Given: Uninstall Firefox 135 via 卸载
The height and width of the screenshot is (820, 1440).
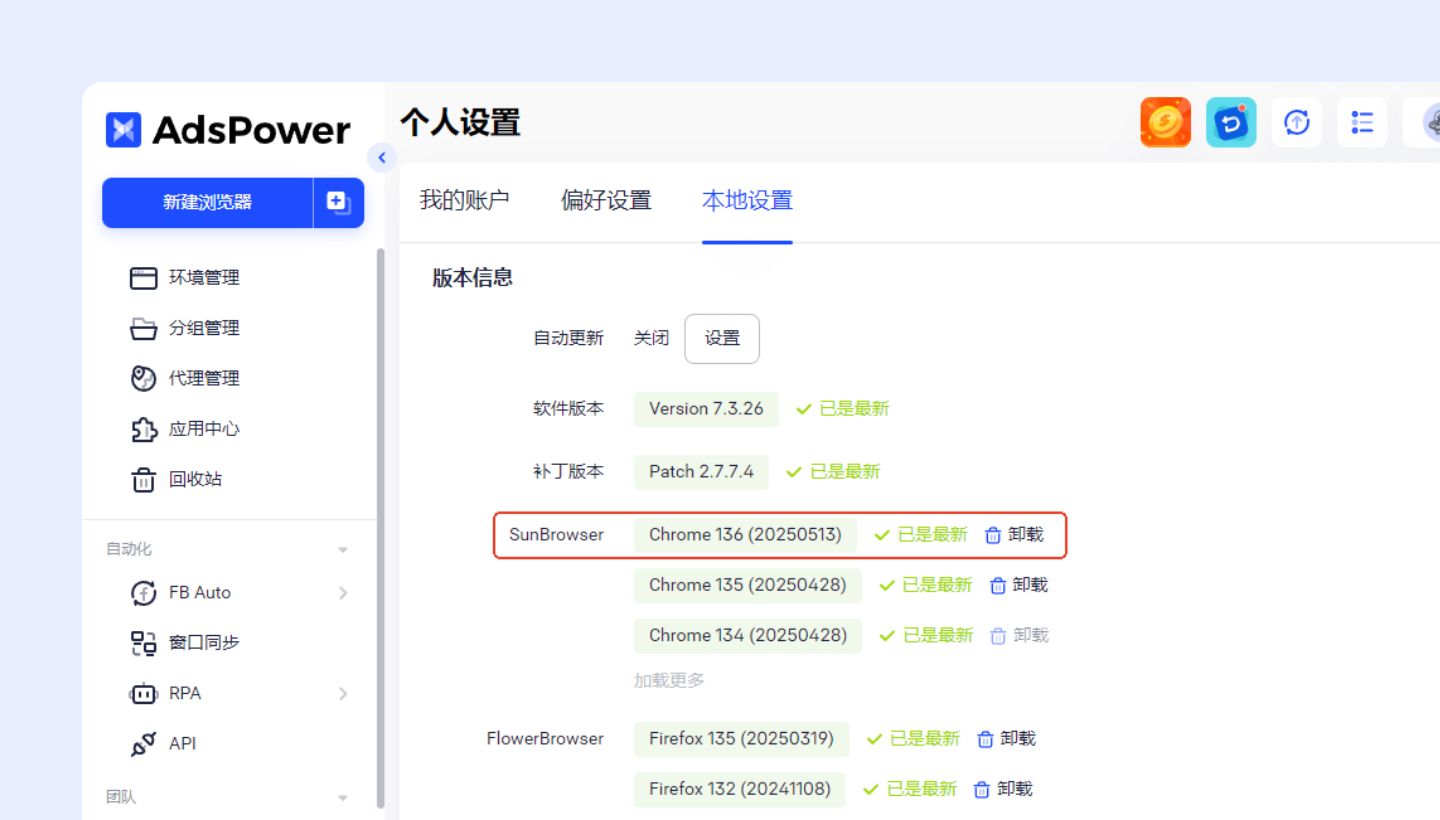Looking at the screenshot, I should 1018,739.
